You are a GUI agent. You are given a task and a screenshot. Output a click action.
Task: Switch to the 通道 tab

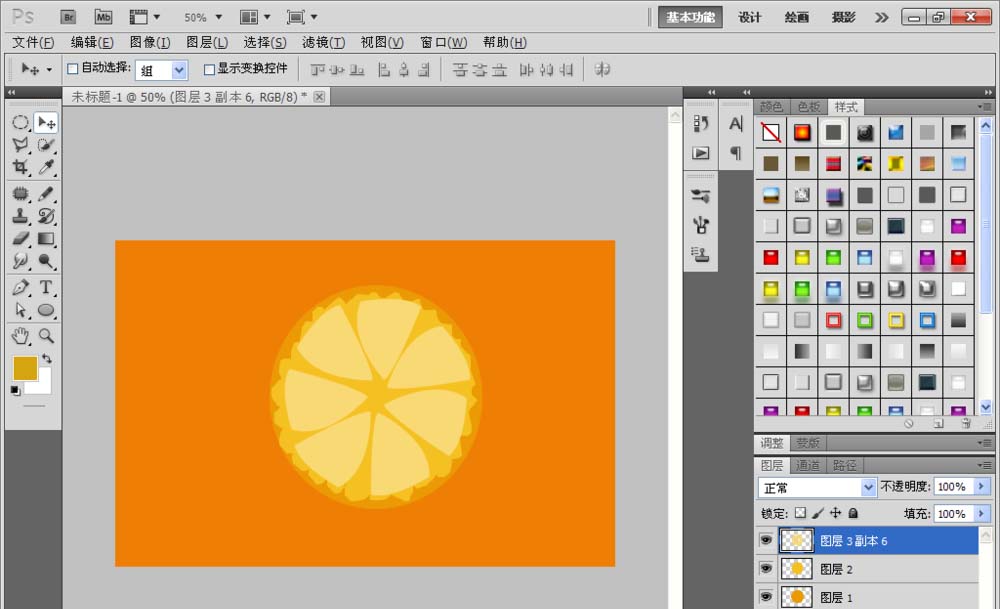point(807,465)
